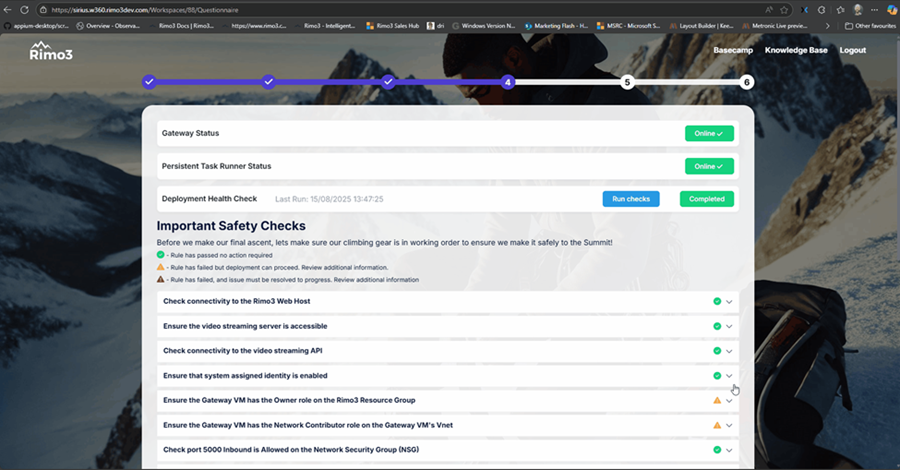Click the Logout link
Viewport: 900px width, 470px height.
click(x=853, y=50)
